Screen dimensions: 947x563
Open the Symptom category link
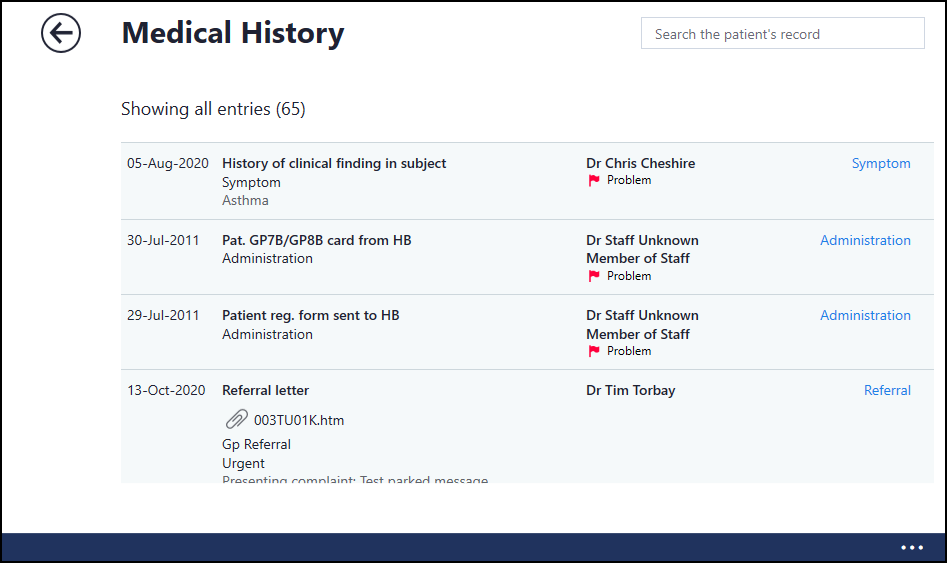881,163
